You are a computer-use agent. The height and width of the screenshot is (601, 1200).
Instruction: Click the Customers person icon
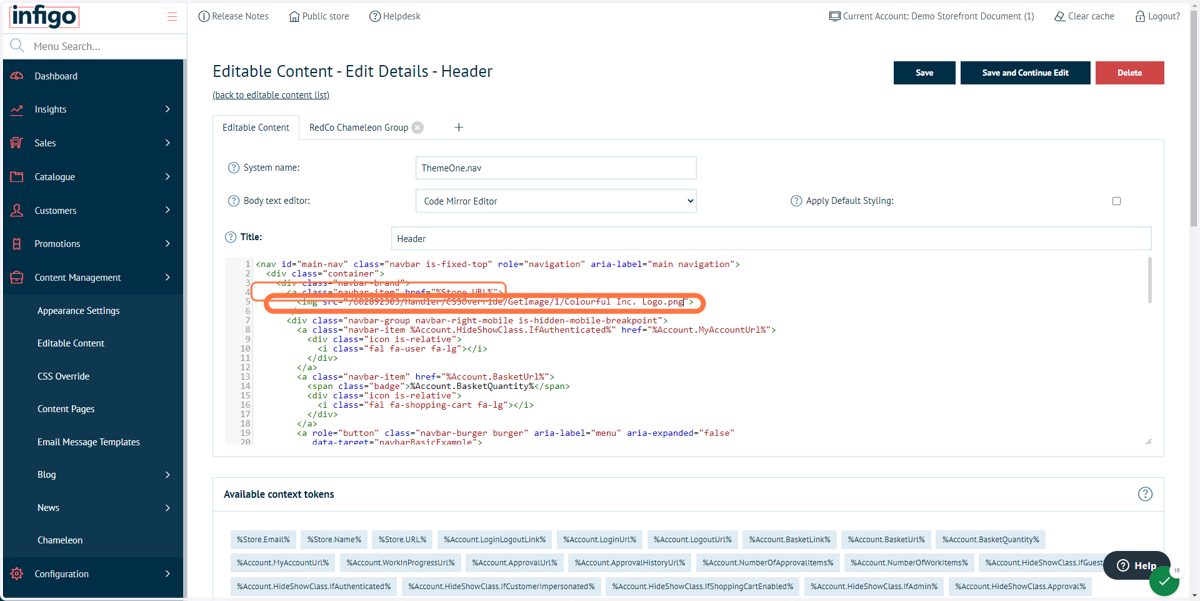(17, 210)
